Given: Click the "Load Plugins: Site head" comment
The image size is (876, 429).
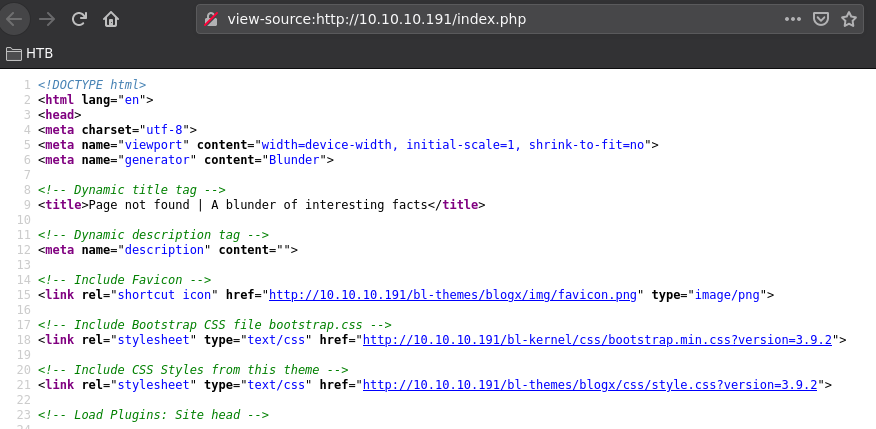Looking at the screenshot, I should pos(153,415).
